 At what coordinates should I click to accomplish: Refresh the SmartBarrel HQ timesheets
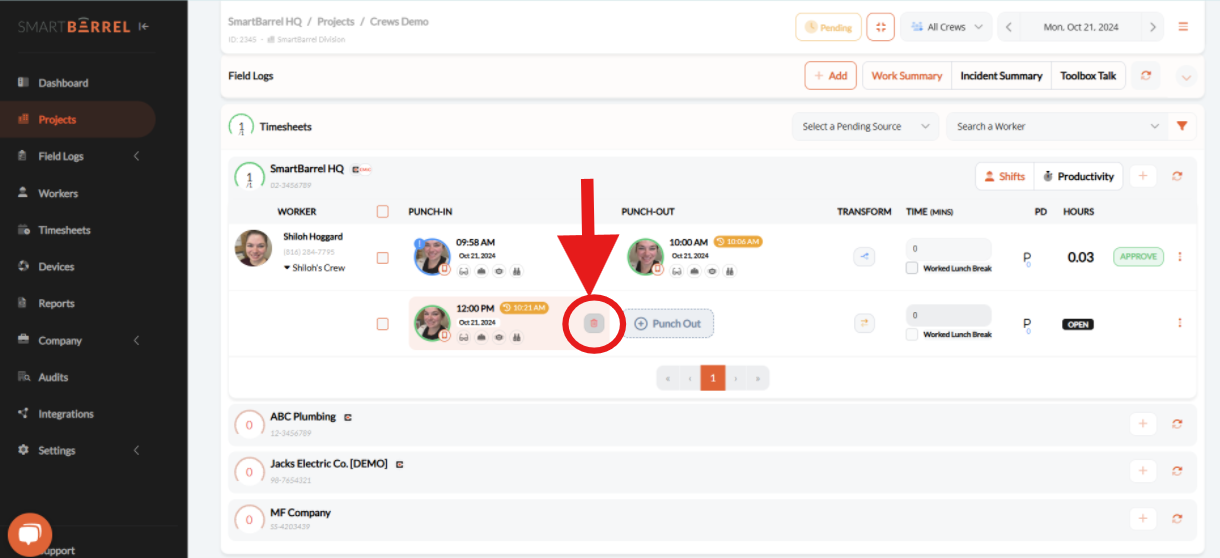coord(1177,176)
